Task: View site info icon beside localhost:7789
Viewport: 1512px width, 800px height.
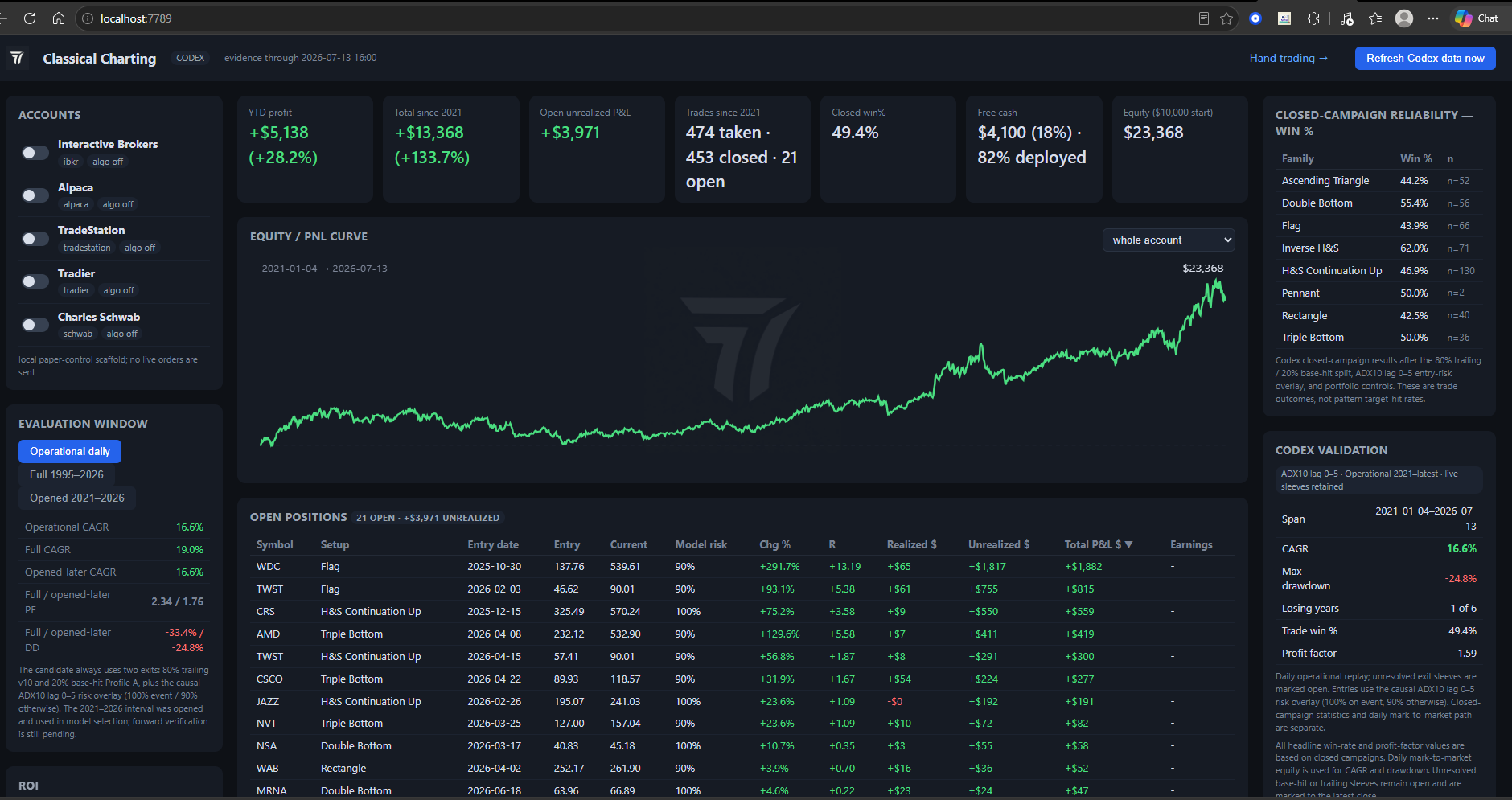Action: (88, 18)
